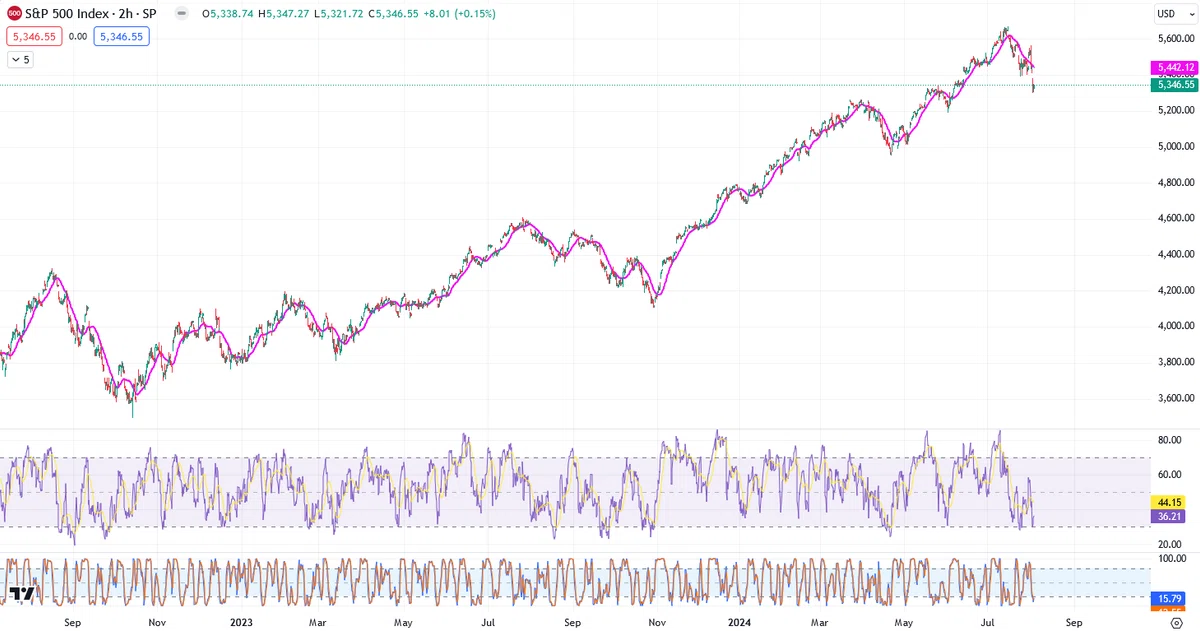
Task: Select the blue 15.79 stochastic value label
Action: pyautogui.click(x=1169, y=598)
